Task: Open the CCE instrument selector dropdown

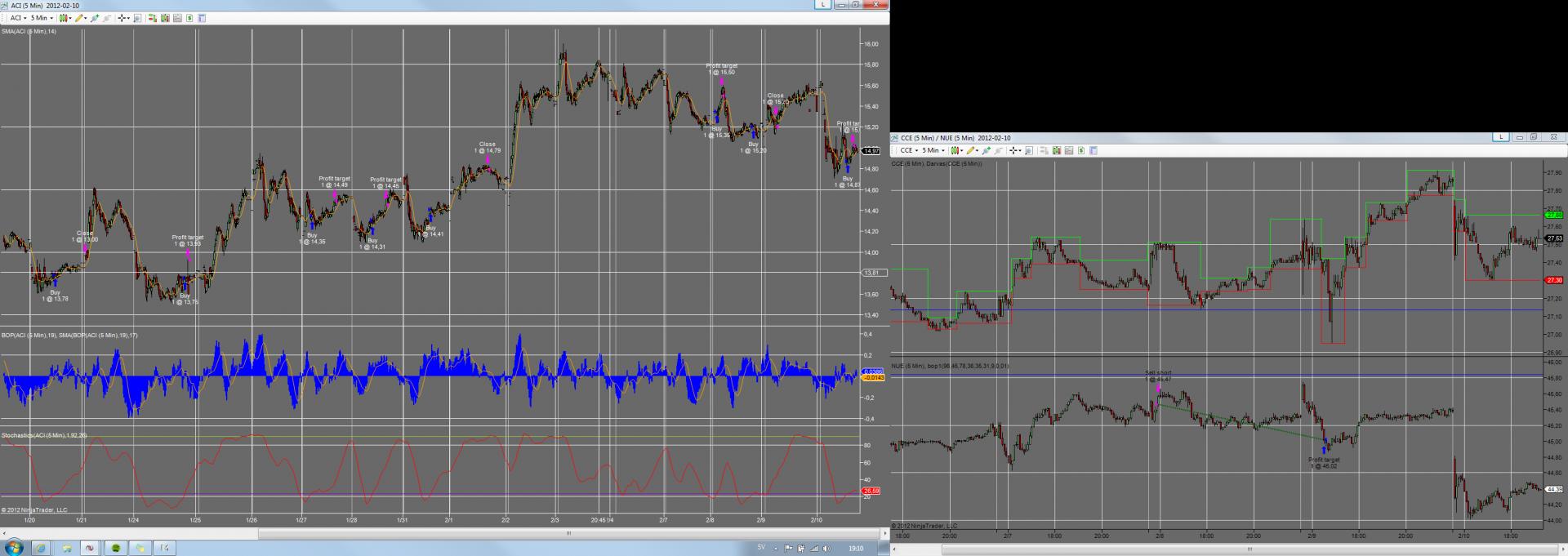Action: (x=909, y=150)
